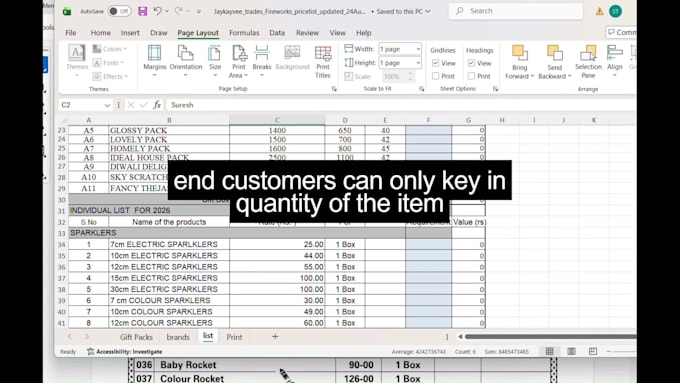Open the Print Area menu
This screenshot has width=680, height=383.
239,61
